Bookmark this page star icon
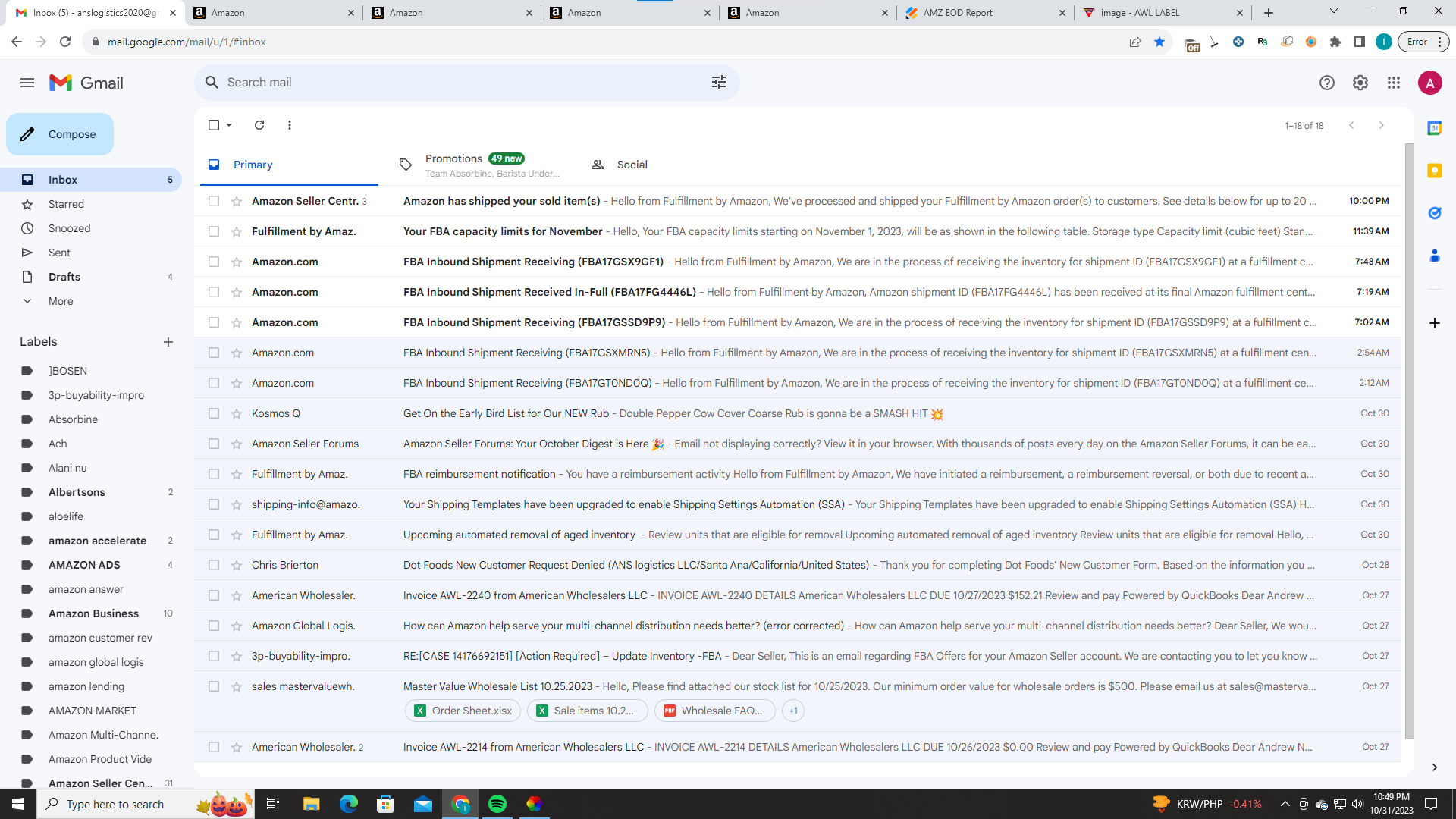Viewport: 1456px width, 819px height. point(1159,42)
